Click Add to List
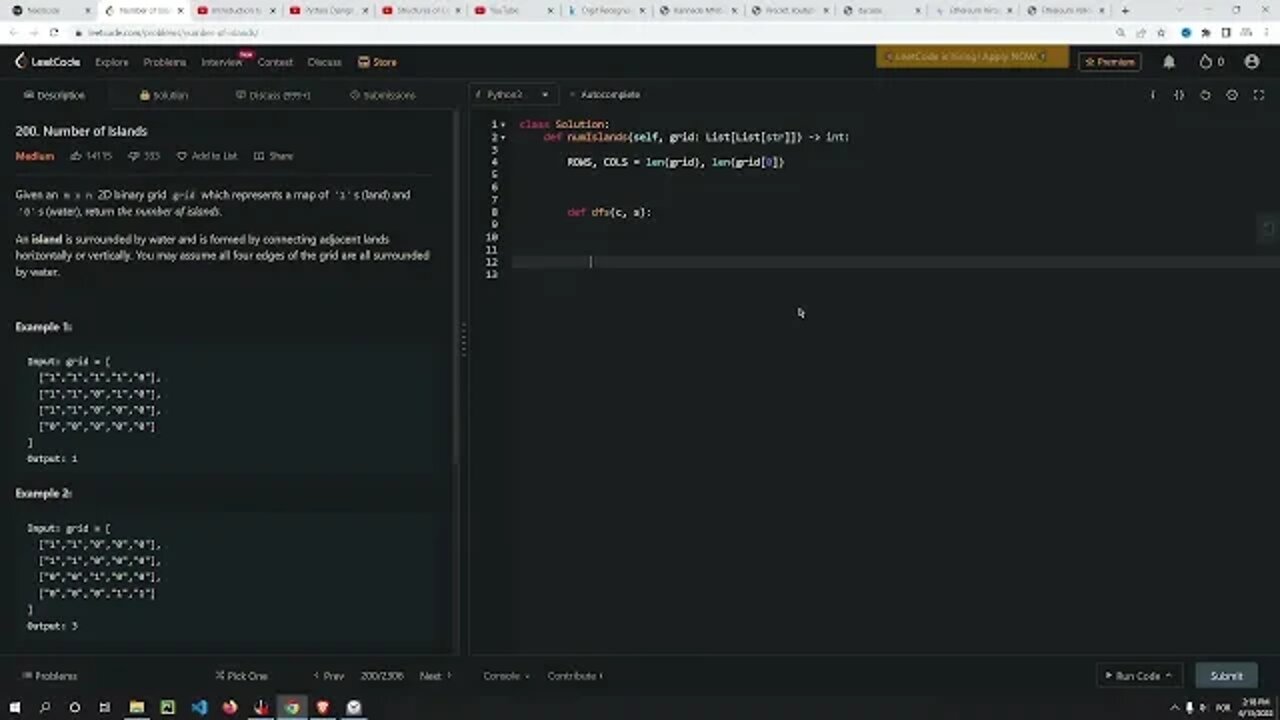 point(207,156)
